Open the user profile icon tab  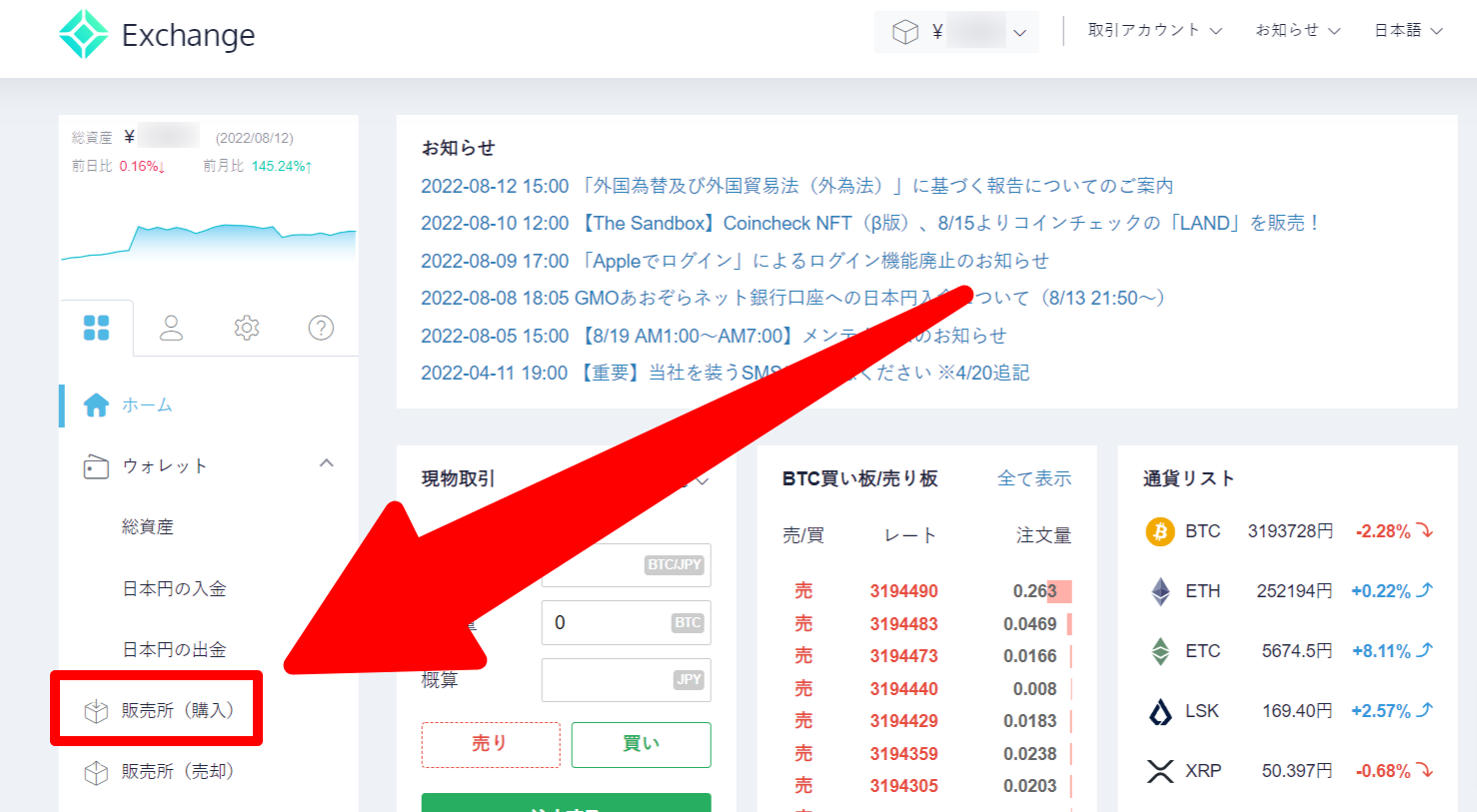172,328
